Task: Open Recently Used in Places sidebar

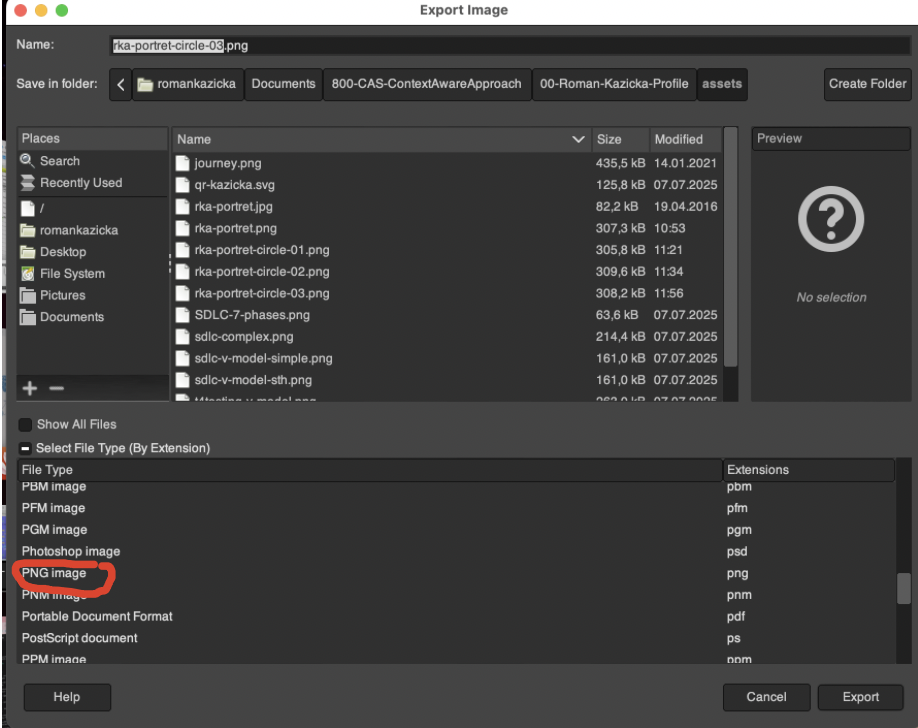Action: coord(80,183)
